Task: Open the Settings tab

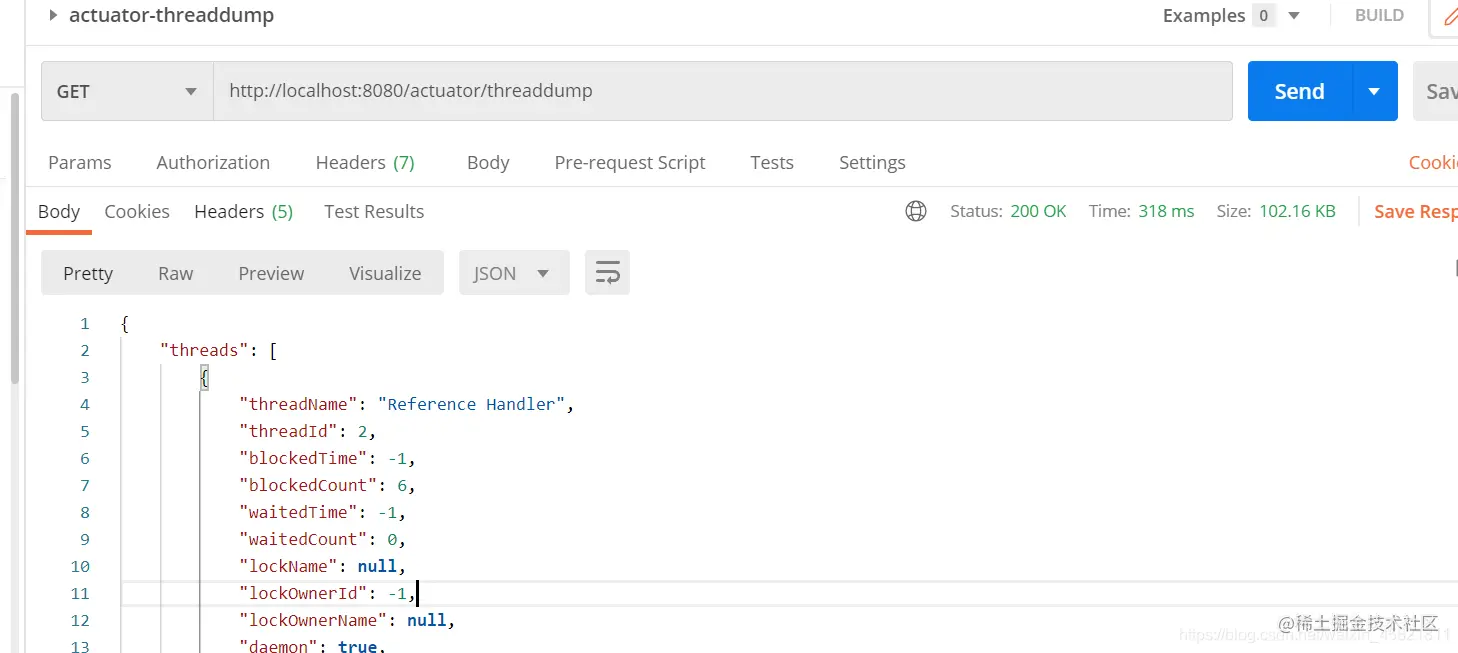Action: pyautogui.click(x=872, y=162)
